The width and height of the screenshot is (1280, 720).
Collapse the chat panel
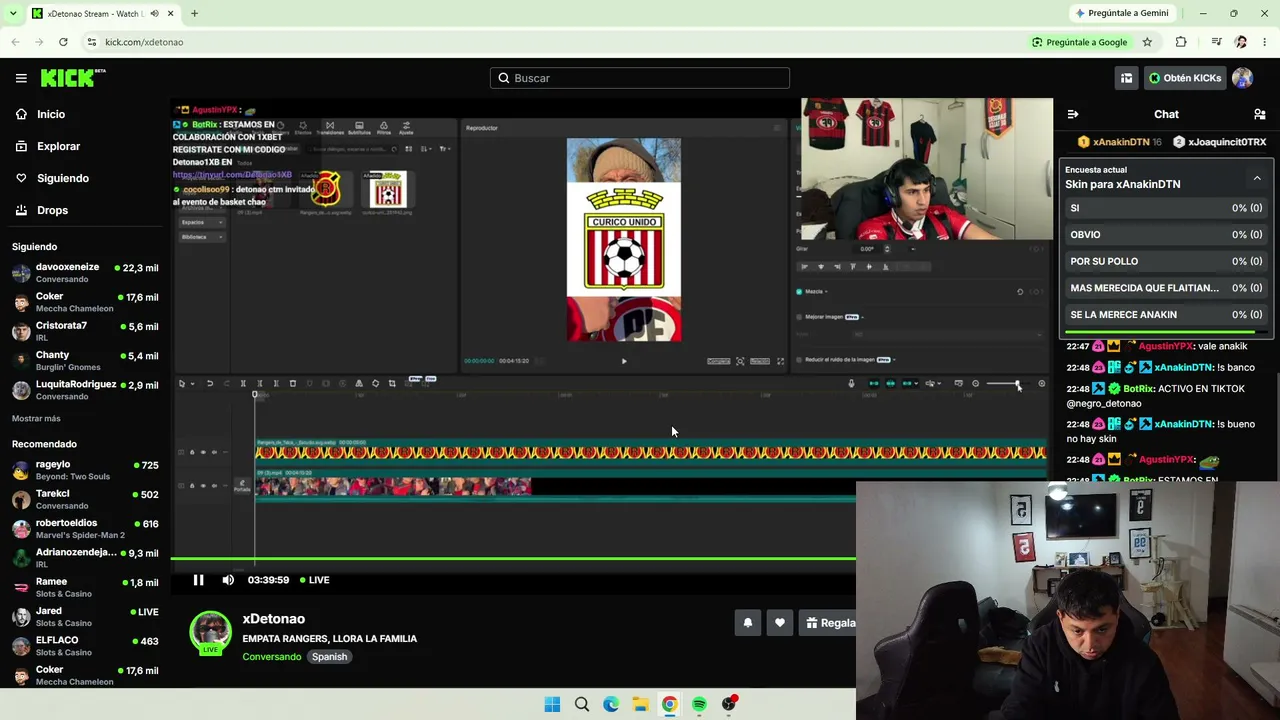click(x=1073, y=114)
